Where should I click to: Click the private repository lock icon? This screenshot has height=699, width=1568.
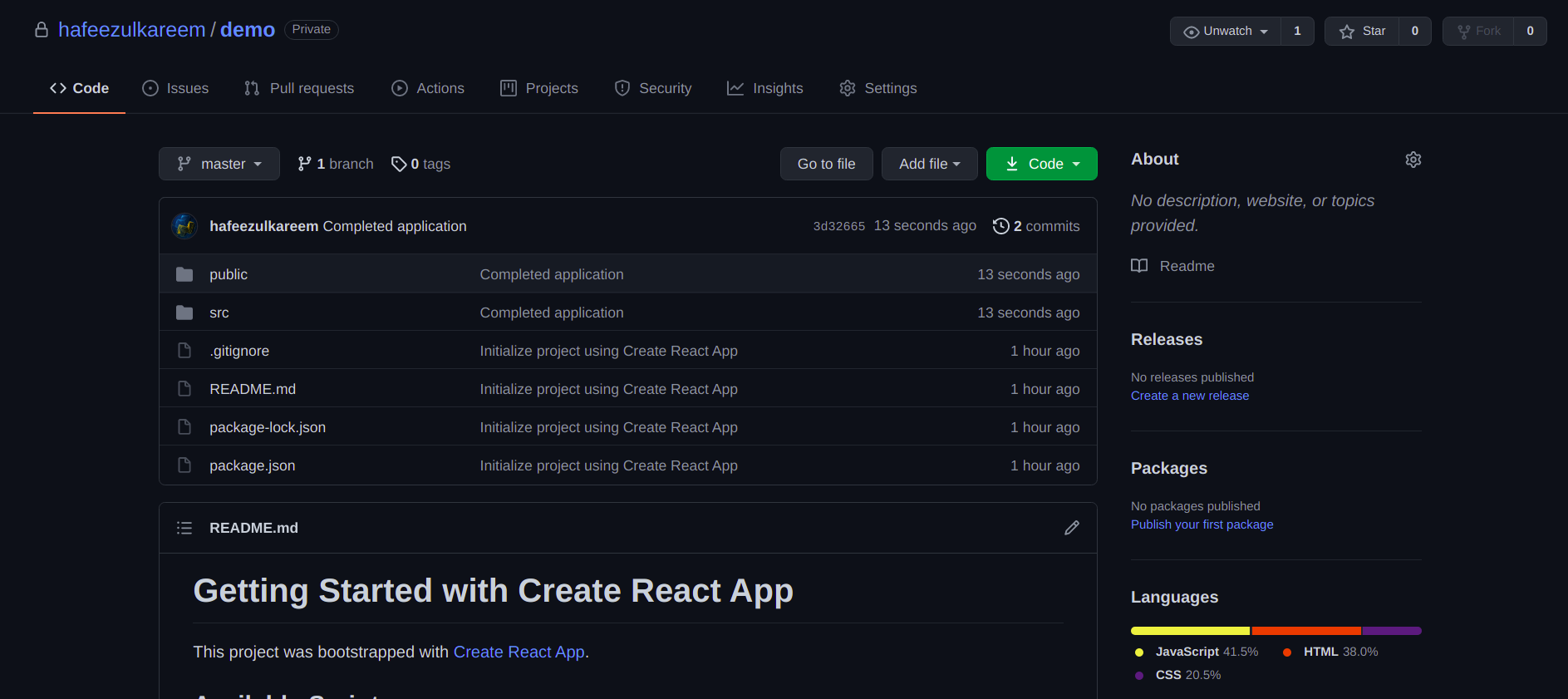(42, 30)
